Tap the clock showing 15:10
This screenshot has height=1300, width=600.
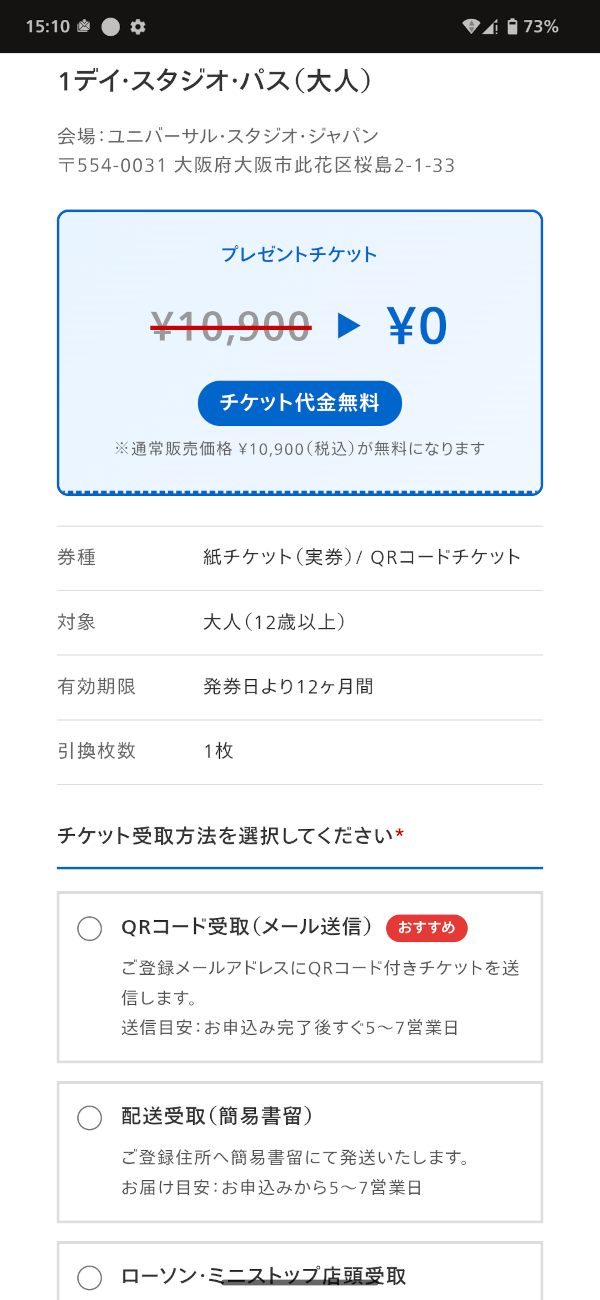[48, 27]
